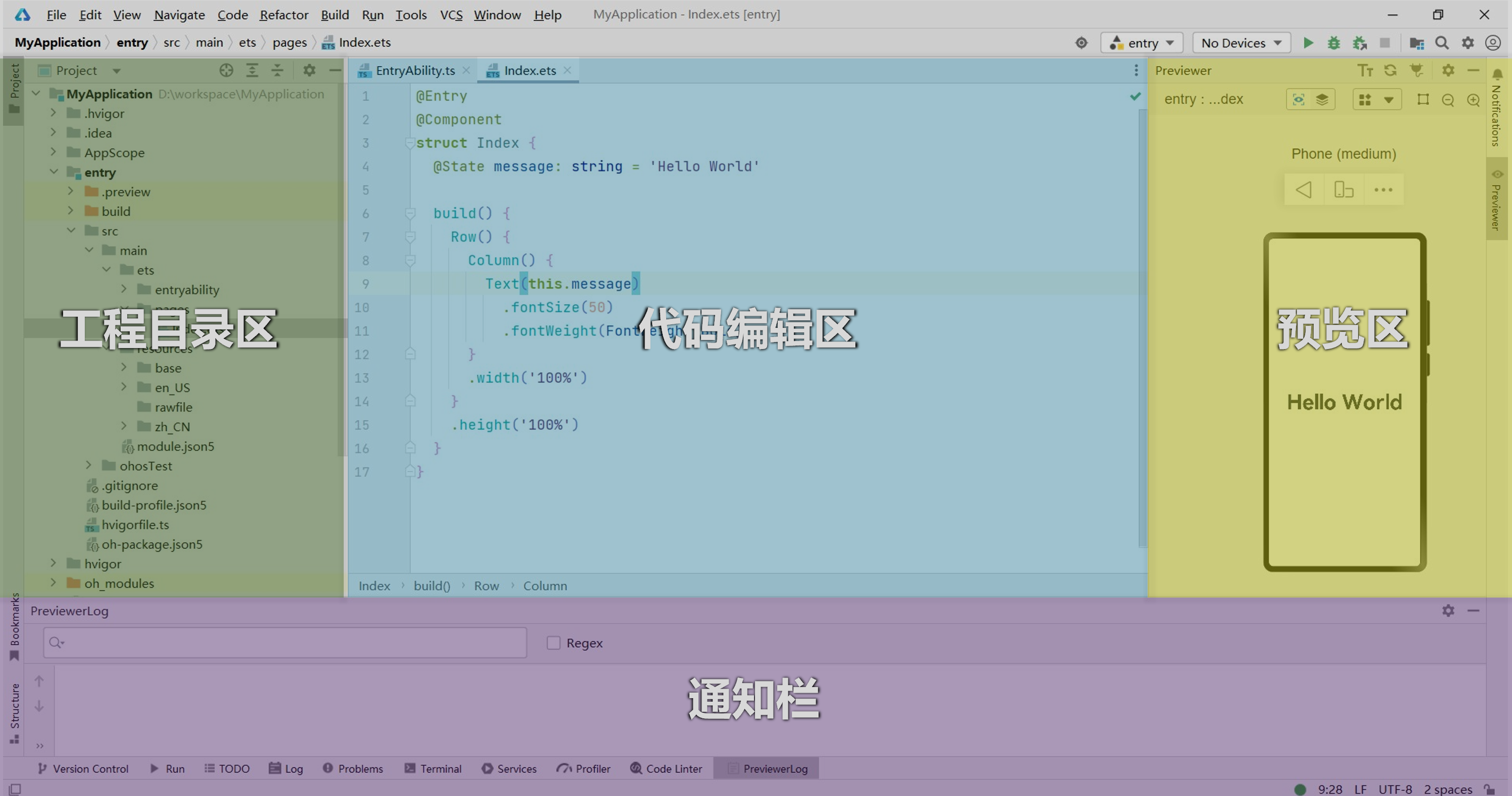This screenshot has width=1512, height=796.
Task: Collapse all in the Project panel
Action: (277, 71)
